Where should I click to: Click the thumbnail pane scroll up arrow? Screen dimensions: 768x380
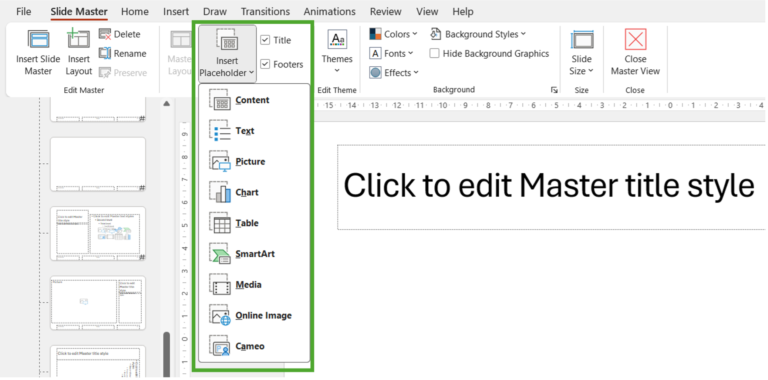coord(167,103)
